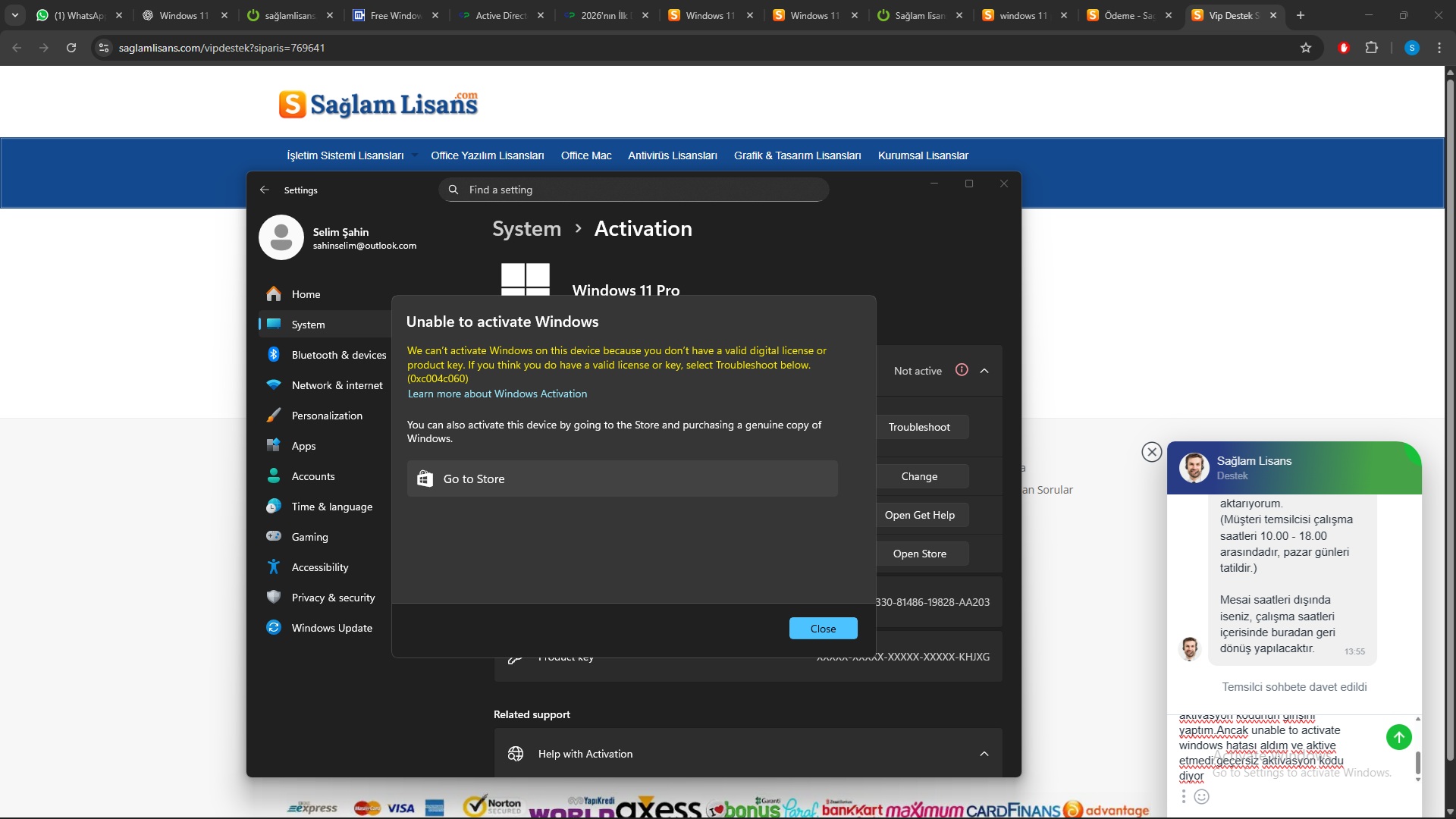Open Windows Update settings

point(326,628)
